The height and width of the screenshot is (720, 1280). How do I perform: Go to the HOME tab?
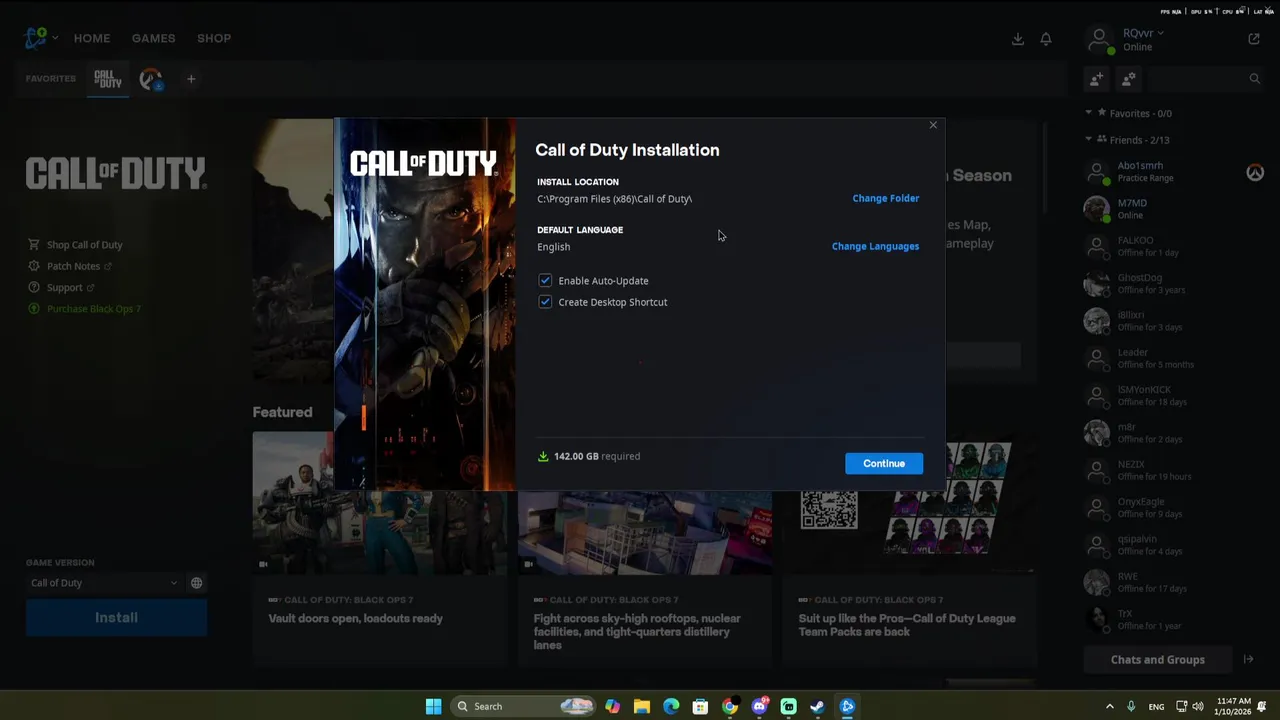[92, 38]
